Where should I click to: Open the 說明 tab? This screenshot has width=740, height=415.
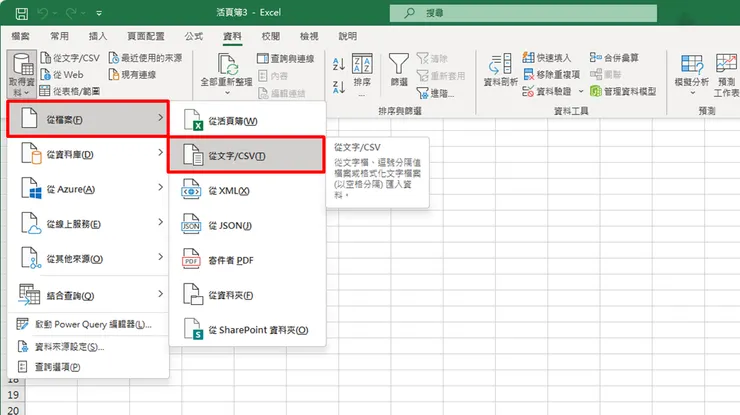348,36
